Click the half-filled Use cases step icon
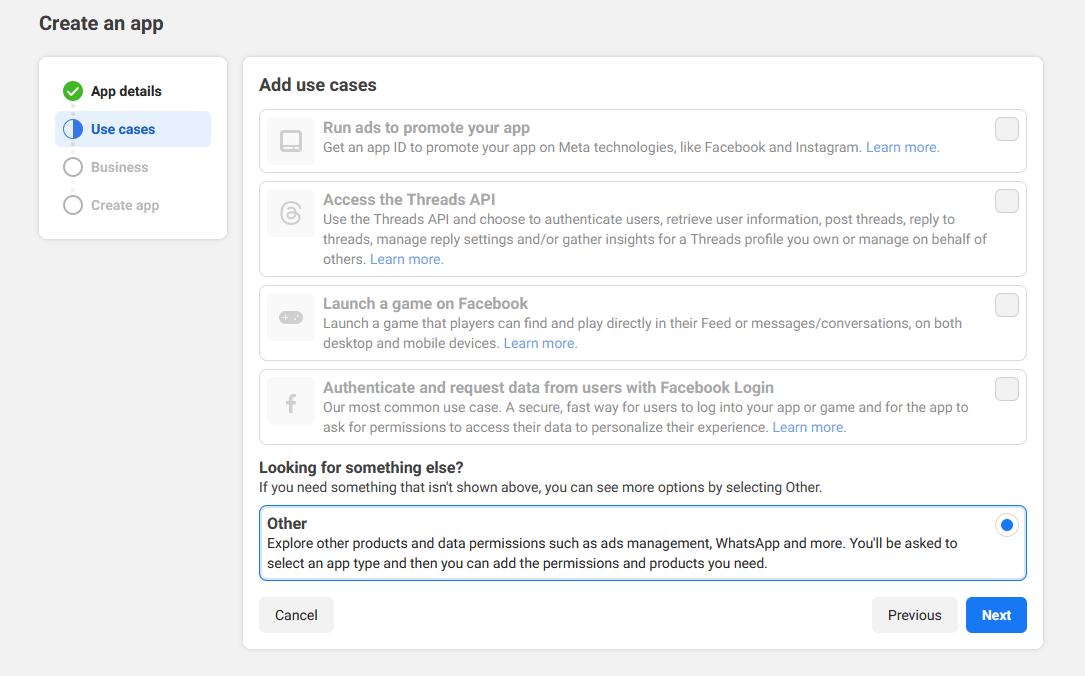This screenshot has height=676, width=1085. 73,129
